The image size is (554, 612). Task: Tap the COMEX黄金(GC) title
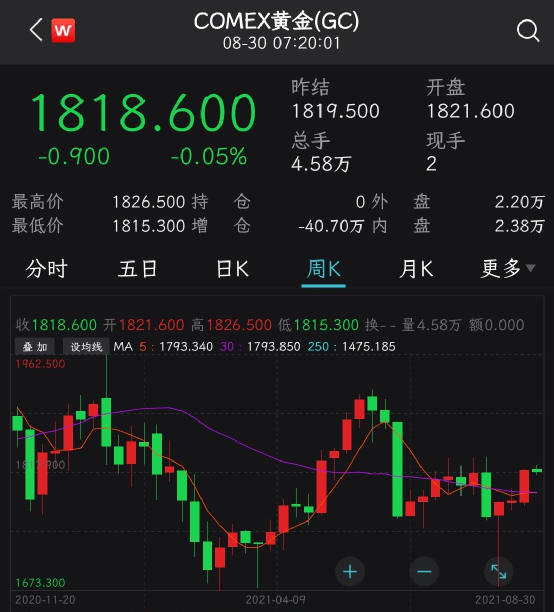(276, 21)
